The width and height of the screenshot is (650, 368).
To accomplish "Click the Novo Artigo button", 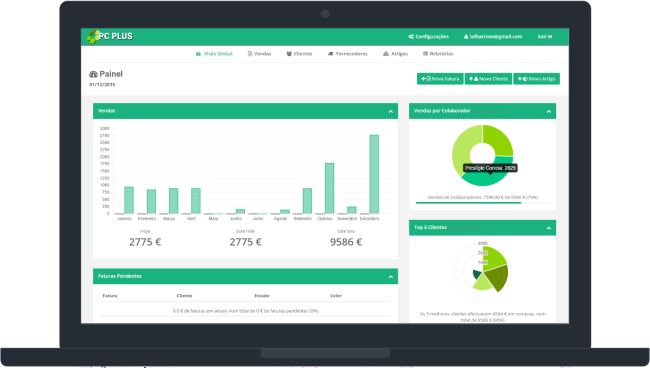I will coord(536,79).
